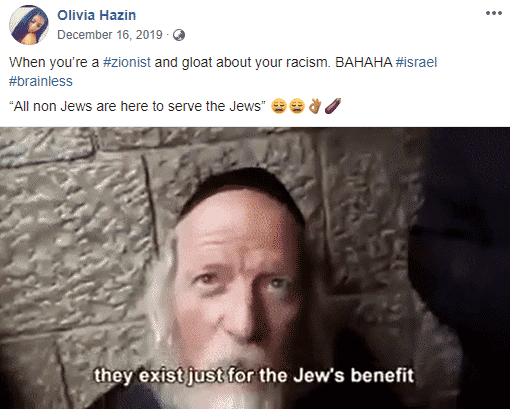The image size is (510, 409).
Task: Click the second weary face emoji
Action: tap(297, 106)
